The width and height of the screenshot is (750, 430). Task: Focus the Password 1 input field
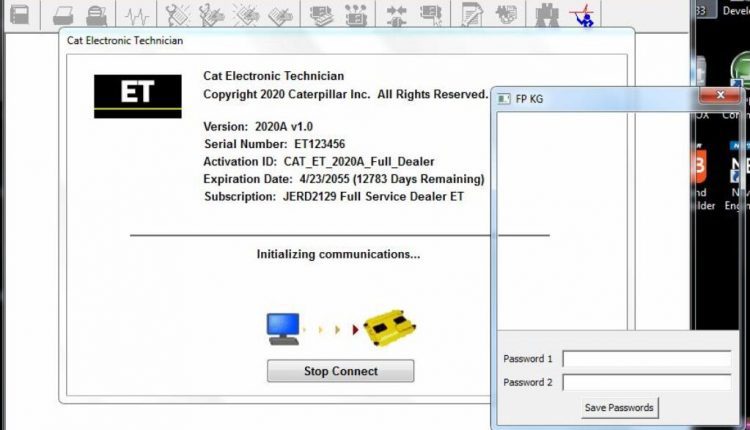pyautogui.click(x=647, y=359)
